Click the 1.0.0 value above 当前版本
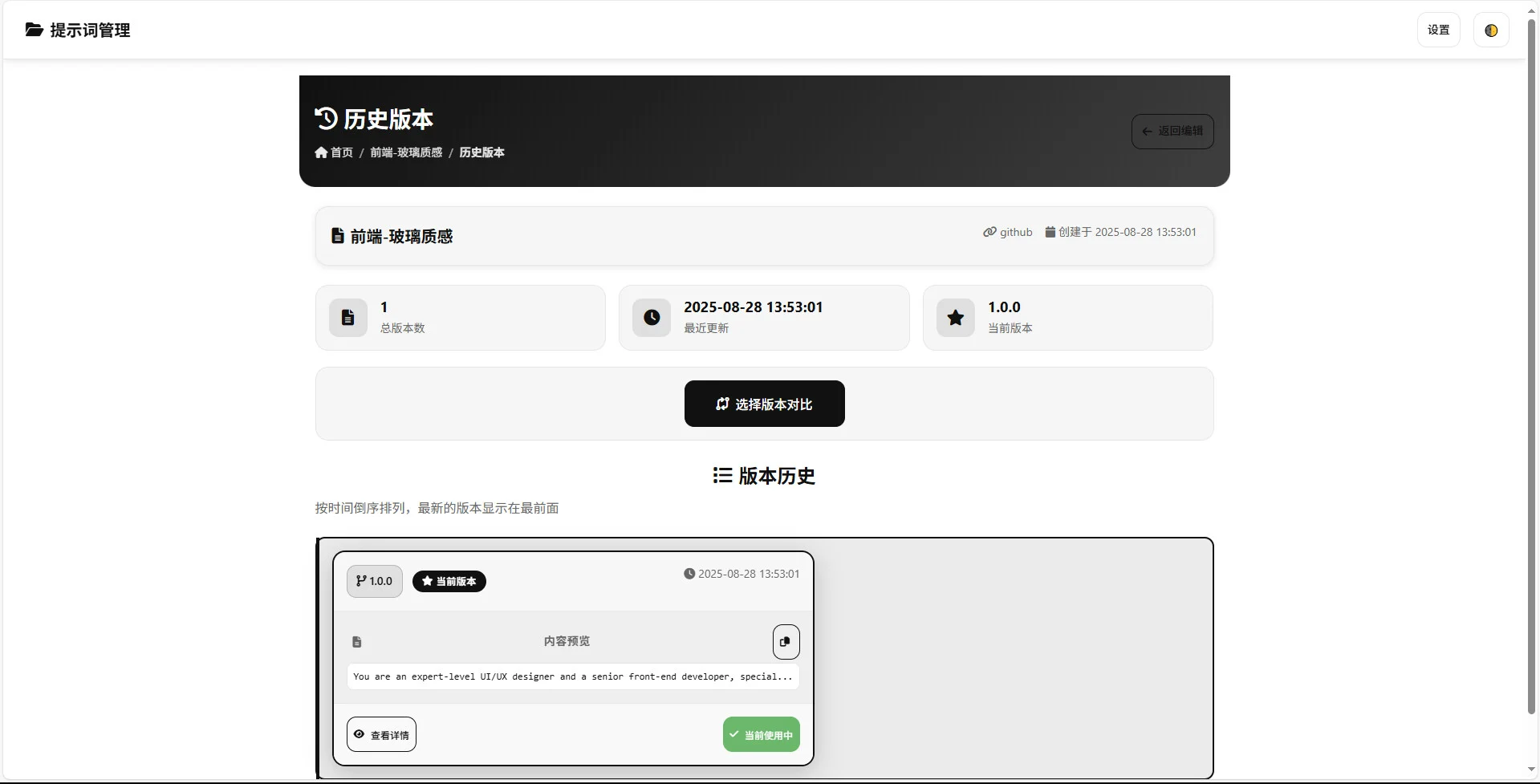This screenshot has width=1540, height=784. pyautogui.click(x=1004, y=307)
